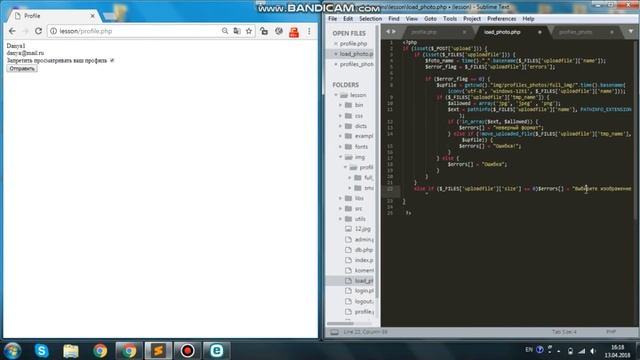Open the Edit menu in Sublime Text
This screenshot has width=640, height=360.
(348, 19)
